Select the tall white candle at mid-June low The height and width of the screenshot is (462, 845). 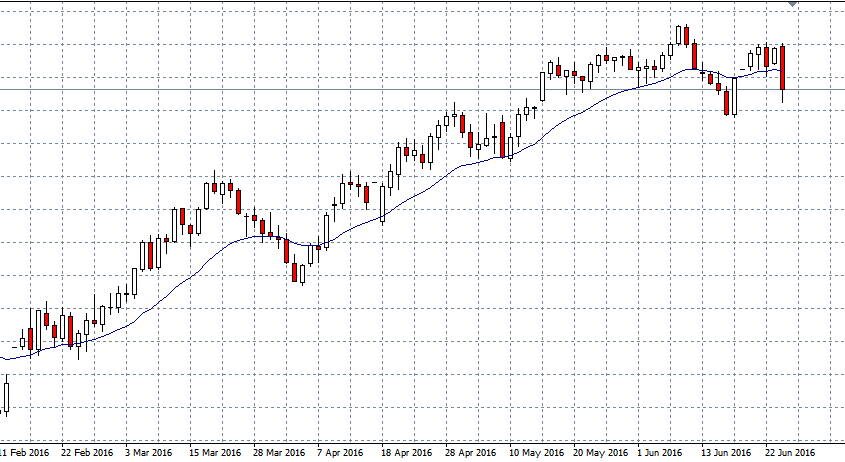(x=734, y=96)
